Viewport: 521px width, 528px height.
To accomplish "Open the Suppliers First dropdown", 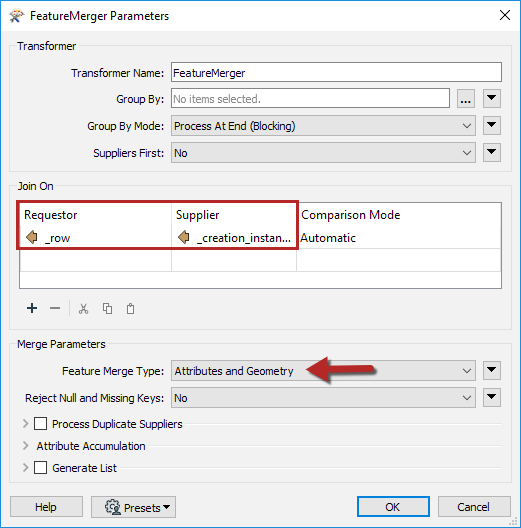I will pos(323,153).
